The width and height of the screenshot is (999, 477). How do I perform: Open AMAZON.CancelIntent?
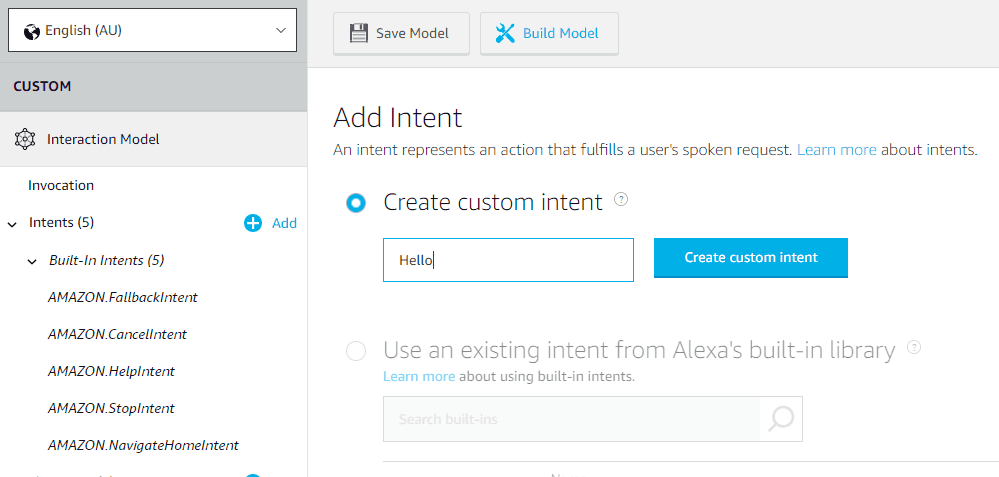pyautogui.click(x=117, y=334)
